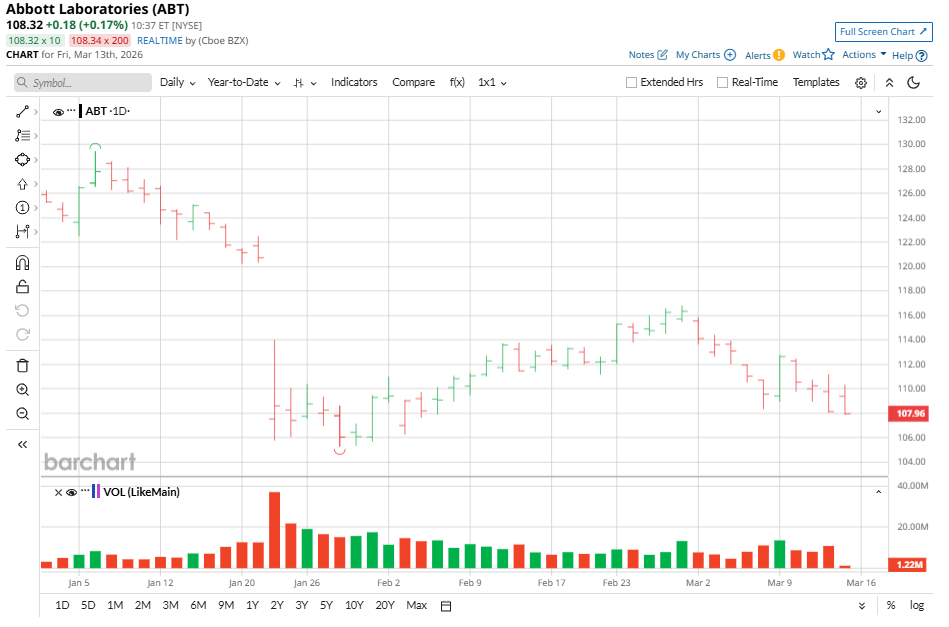
Task: Click the Help question mark icon
Action: [x=921, y=56]
